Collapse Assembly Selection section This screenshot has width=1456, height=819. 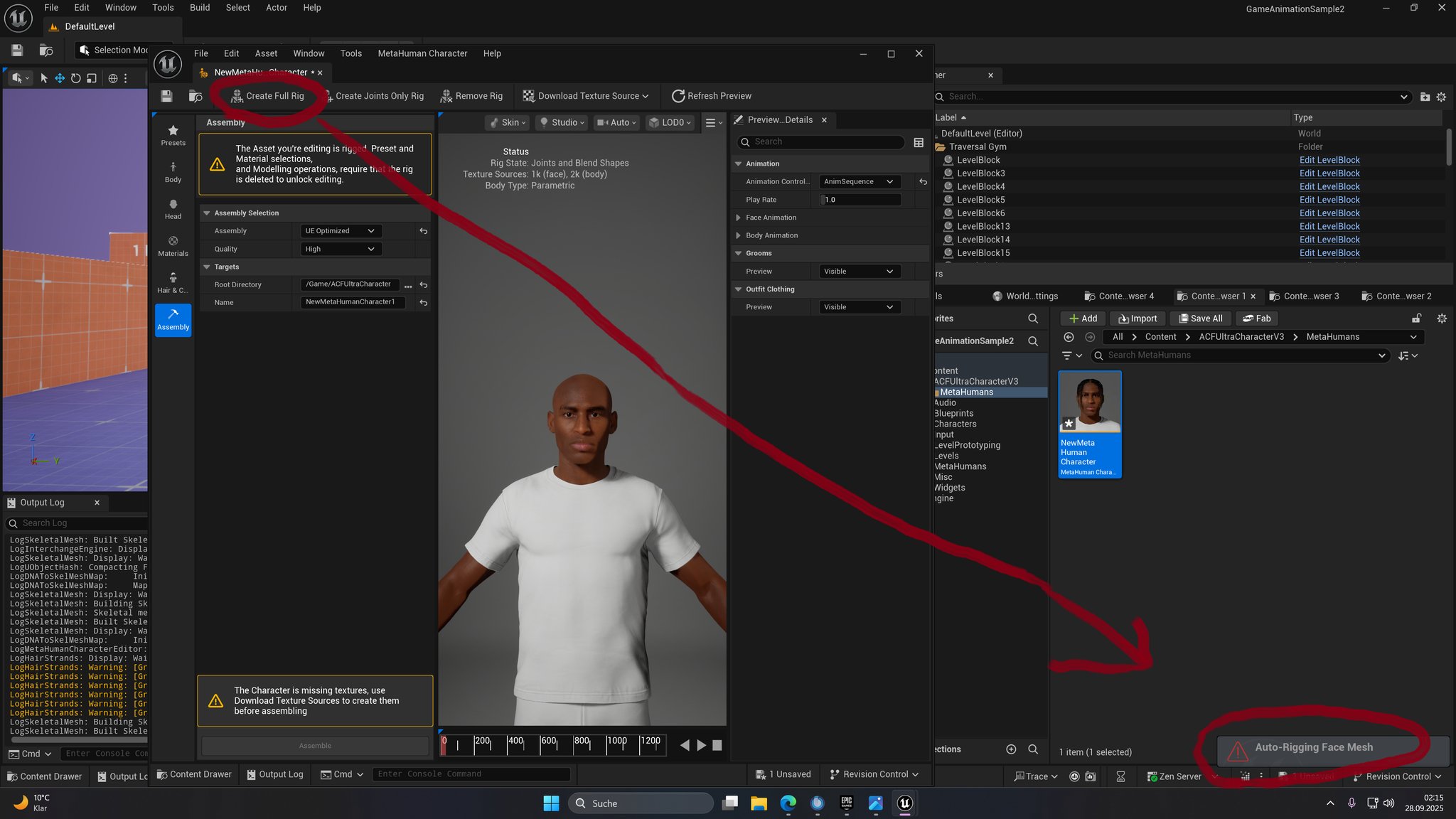[x=207, y=213]
